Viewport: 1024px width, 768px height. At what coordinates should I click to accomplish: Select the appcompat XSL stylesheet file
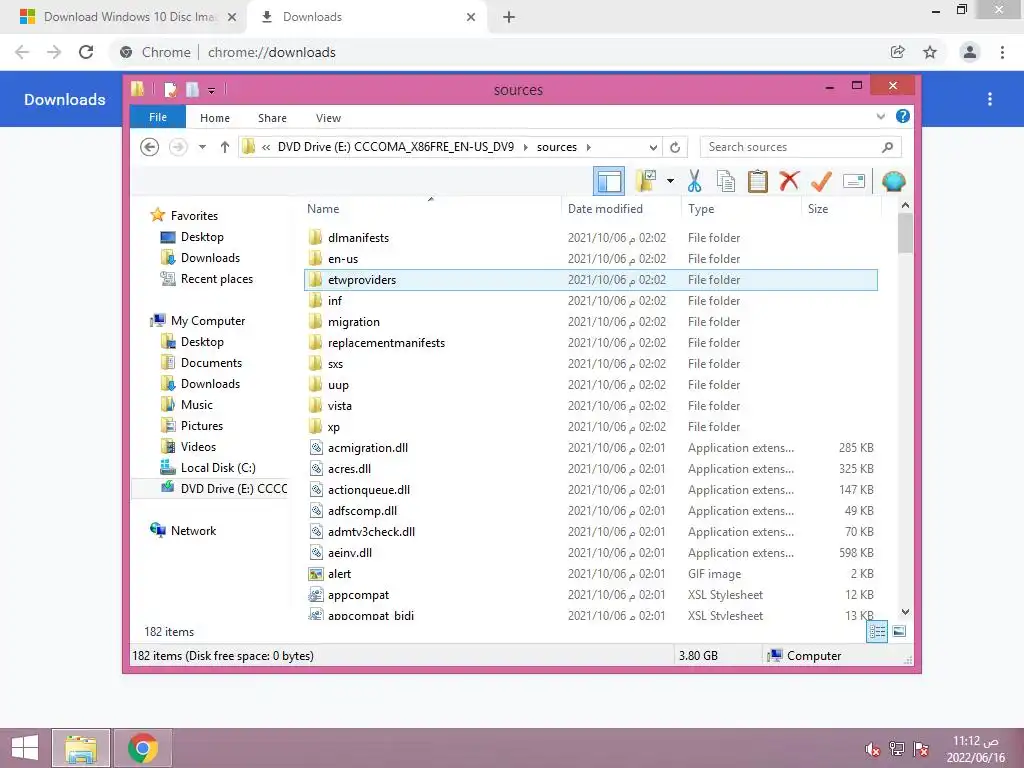(591, 595)
